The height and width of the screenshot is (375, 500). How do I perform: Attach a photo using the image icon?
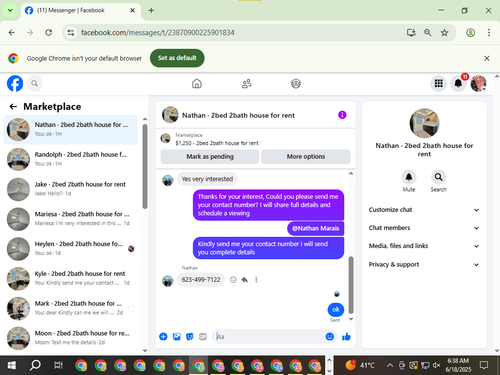pyautogui.click(x=176, y=337)
